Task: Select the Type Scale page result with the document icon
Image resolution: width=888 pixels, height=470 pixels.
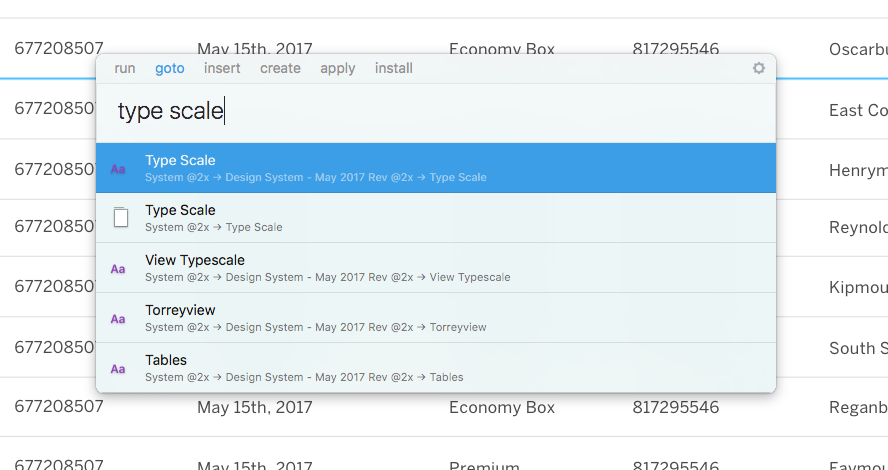Action: 436,218
